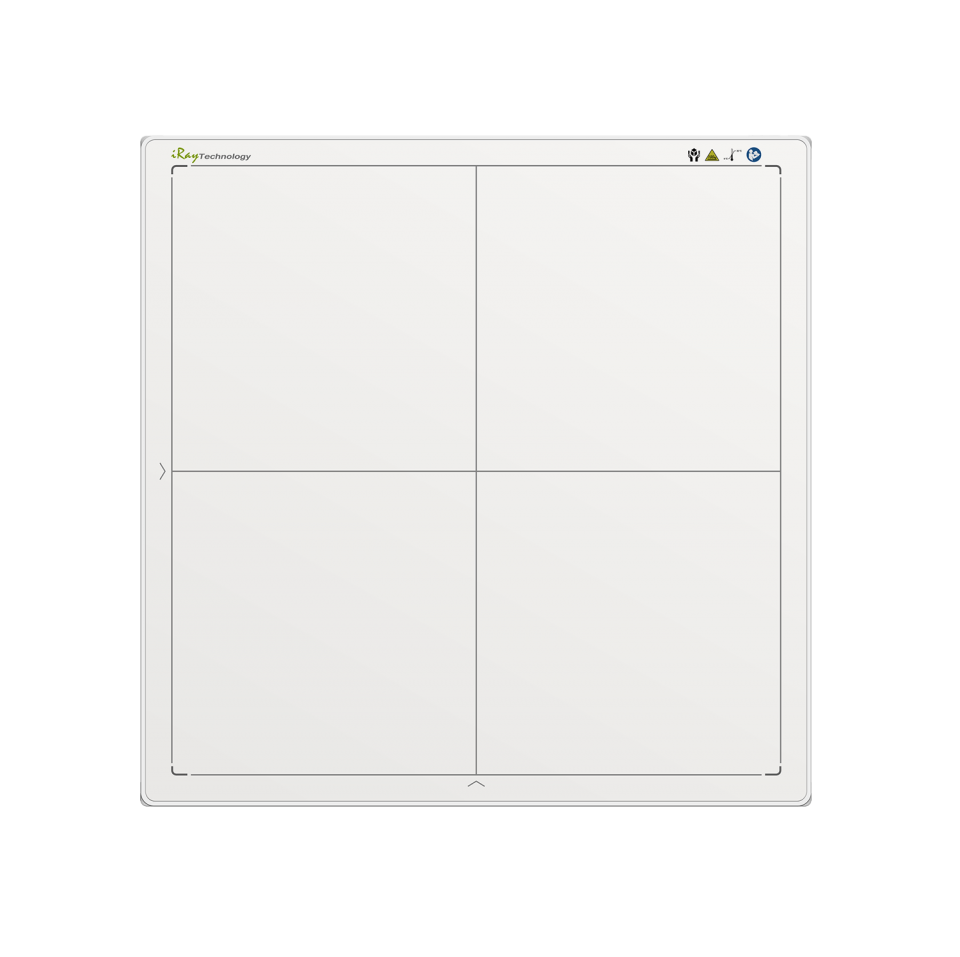Click the center crosshair intersection
The image size is (960, 957).
tap(476, 471)
